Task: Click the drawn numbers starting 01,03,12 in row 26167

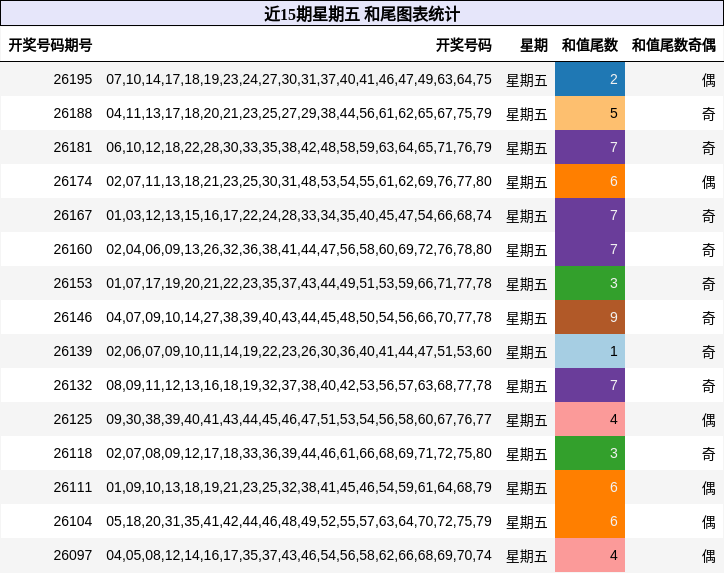Action: 299,216
